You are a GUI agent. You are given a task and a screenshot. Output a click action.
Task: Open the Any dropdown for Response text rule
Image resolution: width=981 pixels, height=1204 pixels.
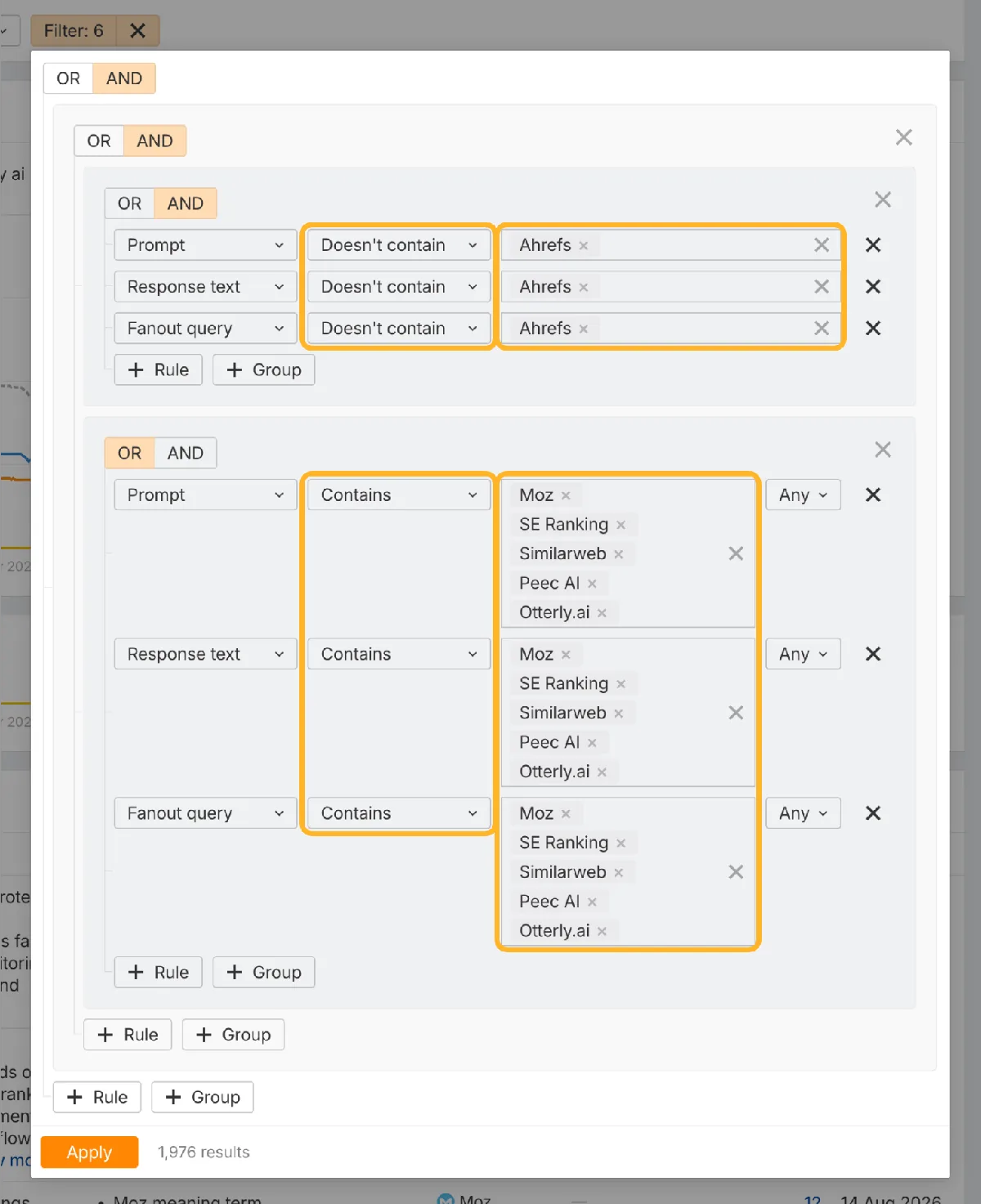[803, 654]
